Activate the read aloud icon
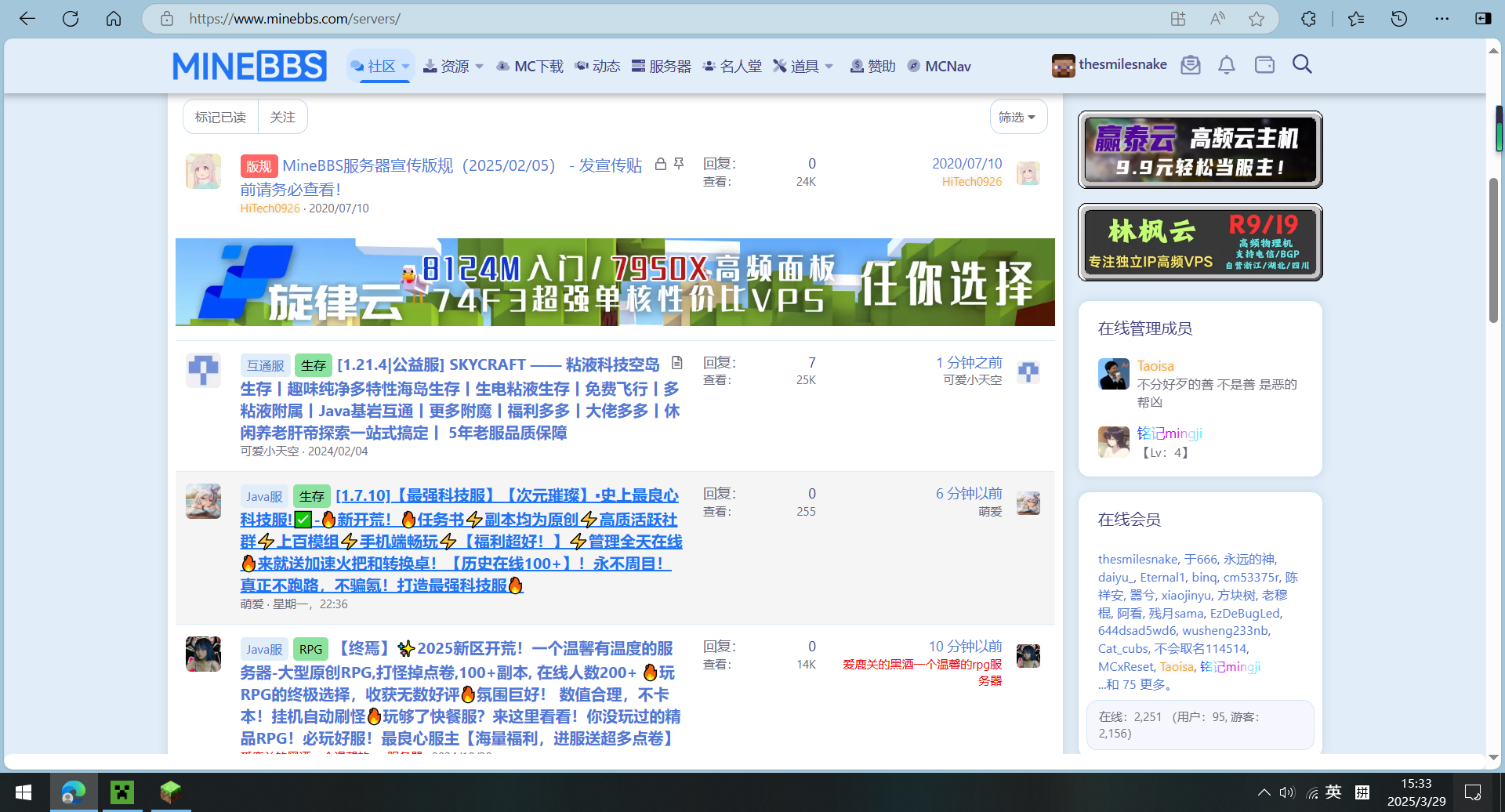The height and width of the screenshot is (812, 1505). pos(1217,19)
